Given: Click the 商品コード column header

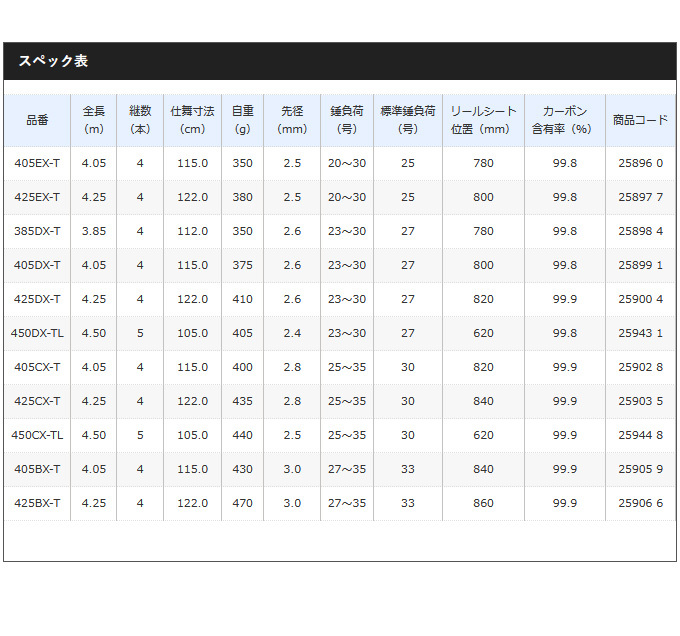Looking at the screenshot, I should pos(641,120).
